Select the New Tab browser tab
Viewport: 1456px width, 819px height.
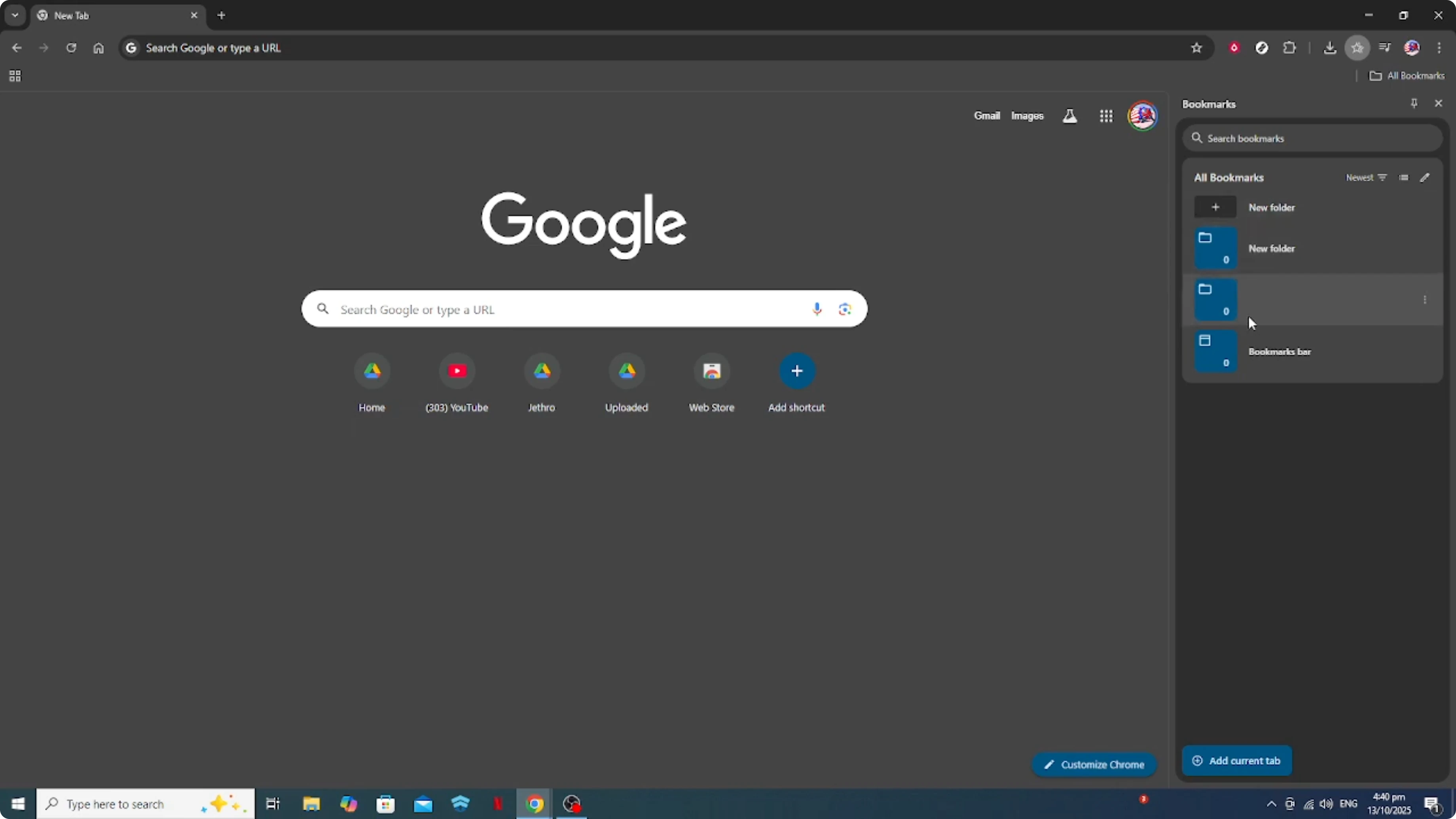[x=118, y=15]
